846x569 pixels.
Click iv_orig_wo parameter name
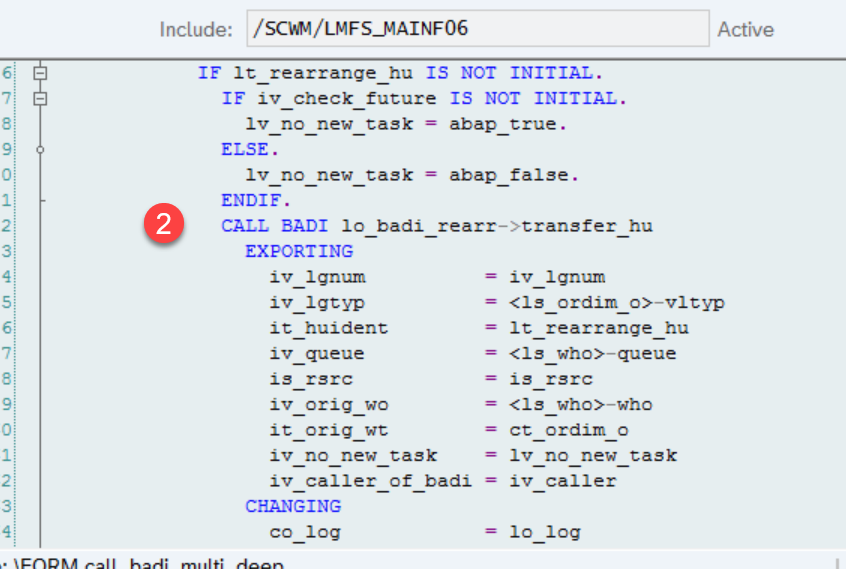[329, 405]
